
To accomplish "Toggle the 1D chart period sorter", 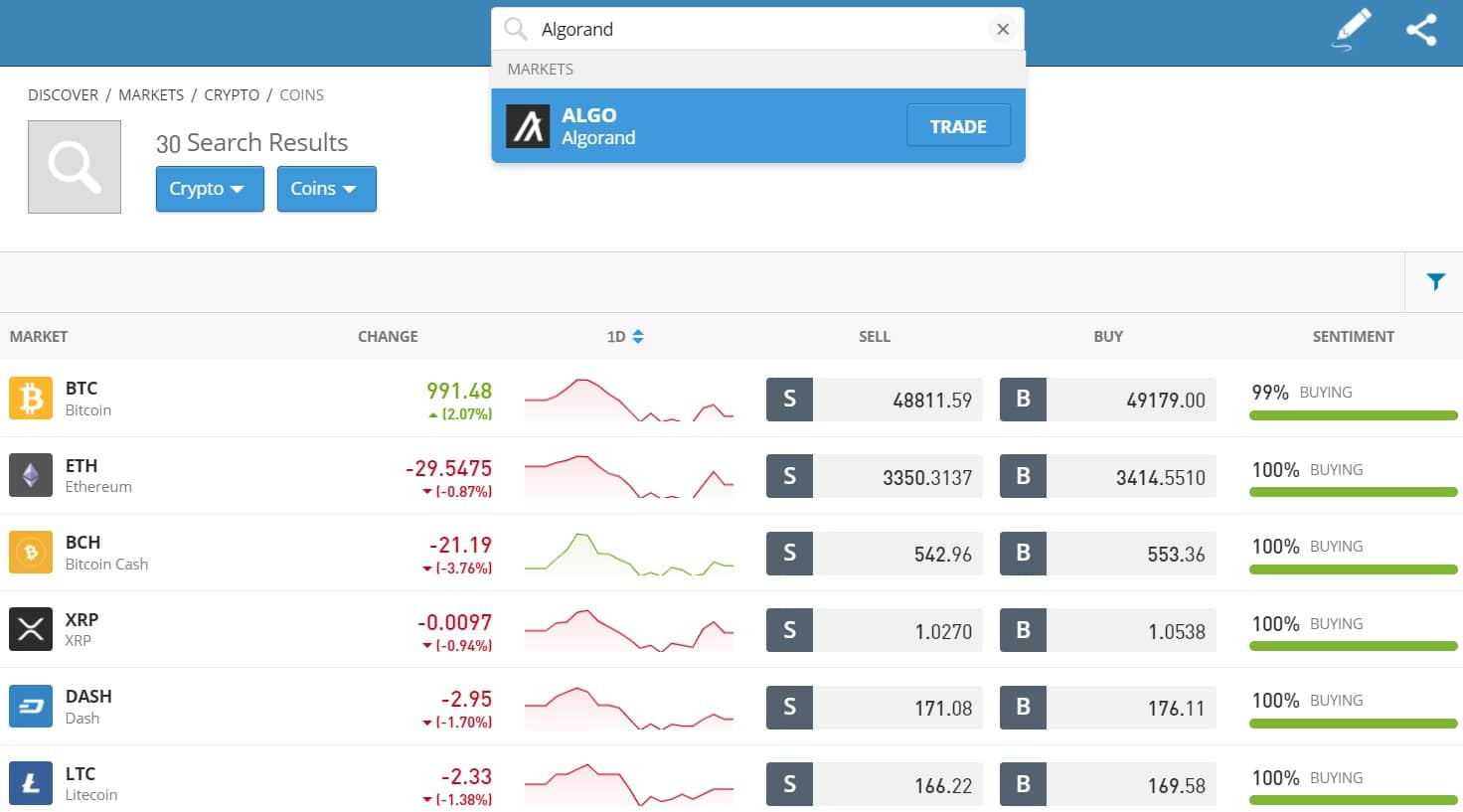I will pyautogui.click(x=625, y=337).
